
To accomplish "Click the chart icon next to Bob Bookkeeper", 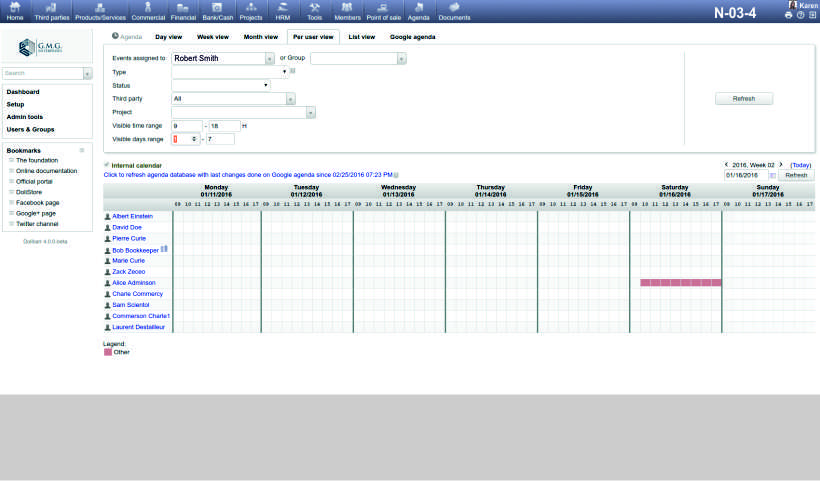I will 164,249.
